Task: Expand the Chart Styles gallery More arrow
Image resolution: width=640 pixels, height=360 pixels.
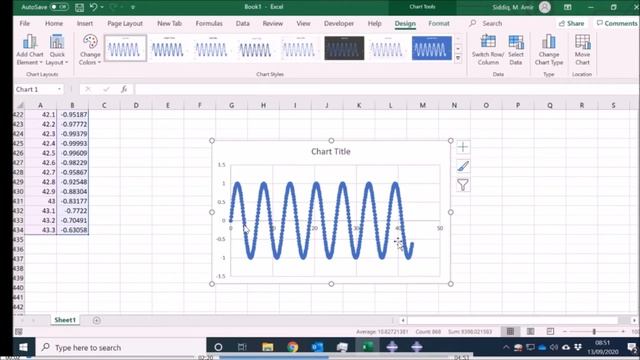Action: (x=458, y=58)
